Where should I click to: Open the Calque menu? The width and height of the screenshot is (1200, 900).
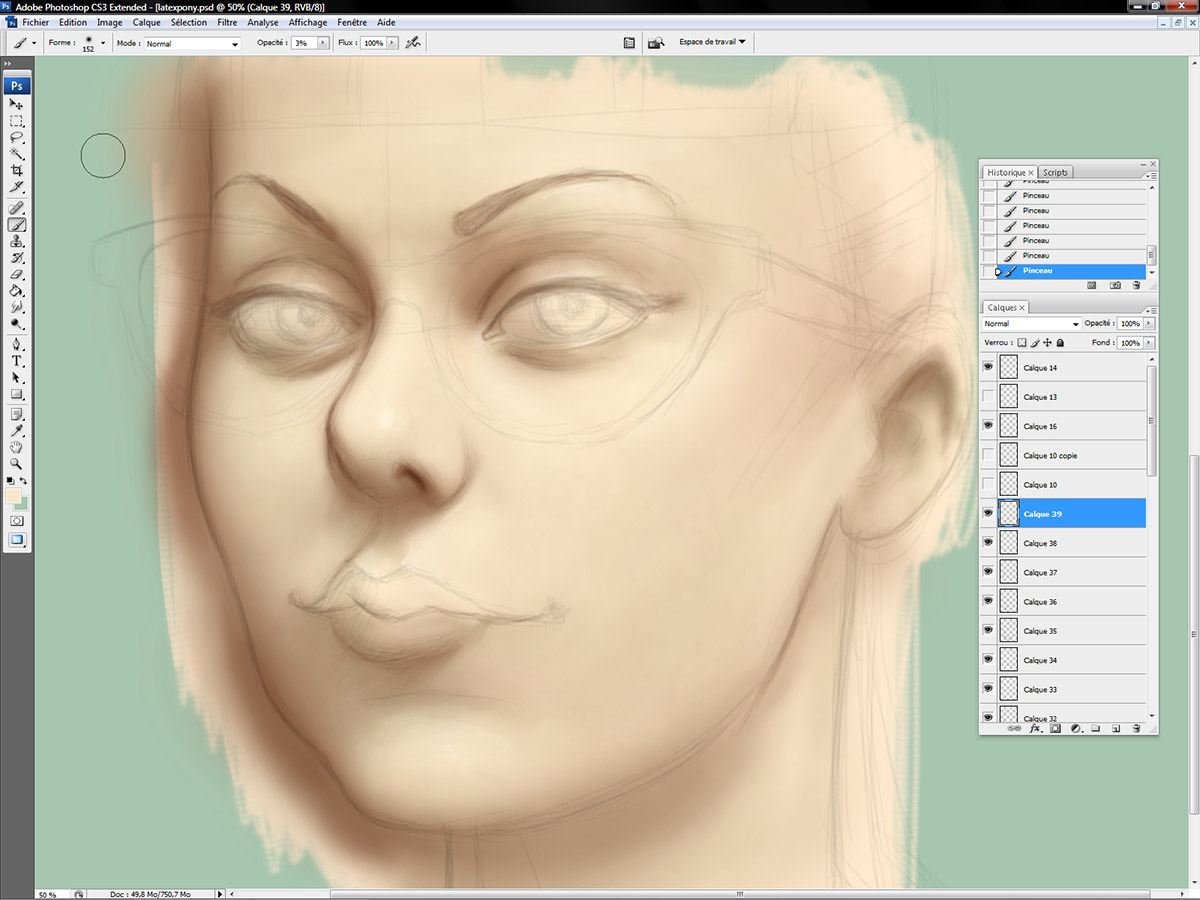coord(146,22)
